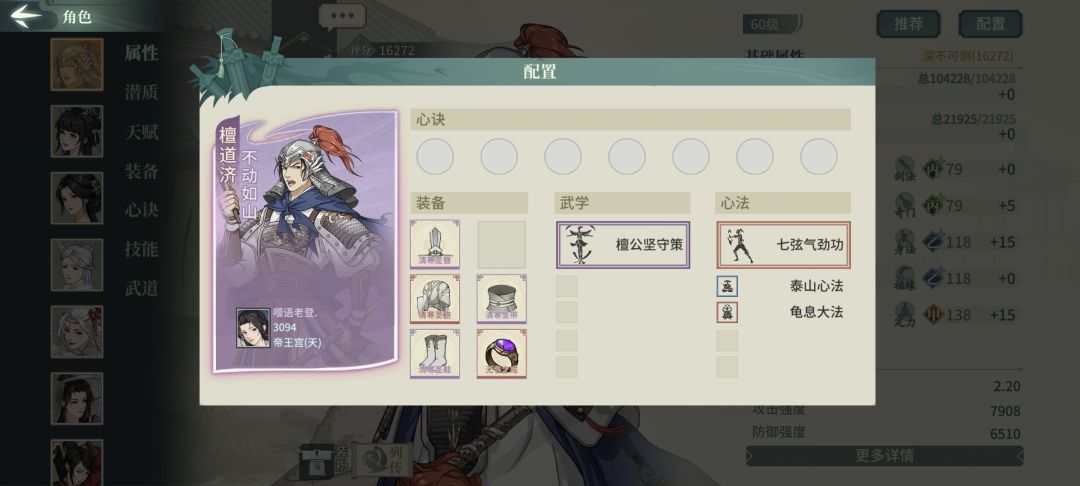1080x486 pixels.
Task: Open the chat bubble icon with three dots
Action: pyautogui.click(x=342, y=17)
